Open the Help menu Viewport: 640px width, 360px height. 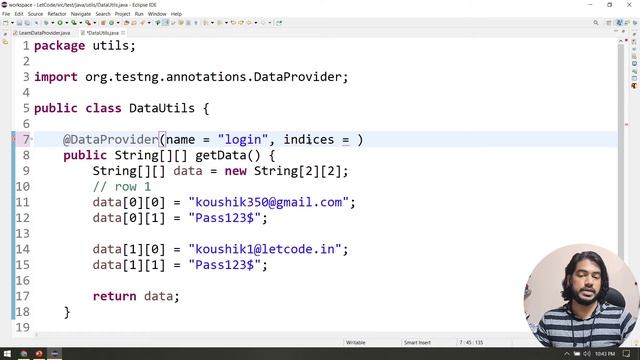[x=176, y=14]
